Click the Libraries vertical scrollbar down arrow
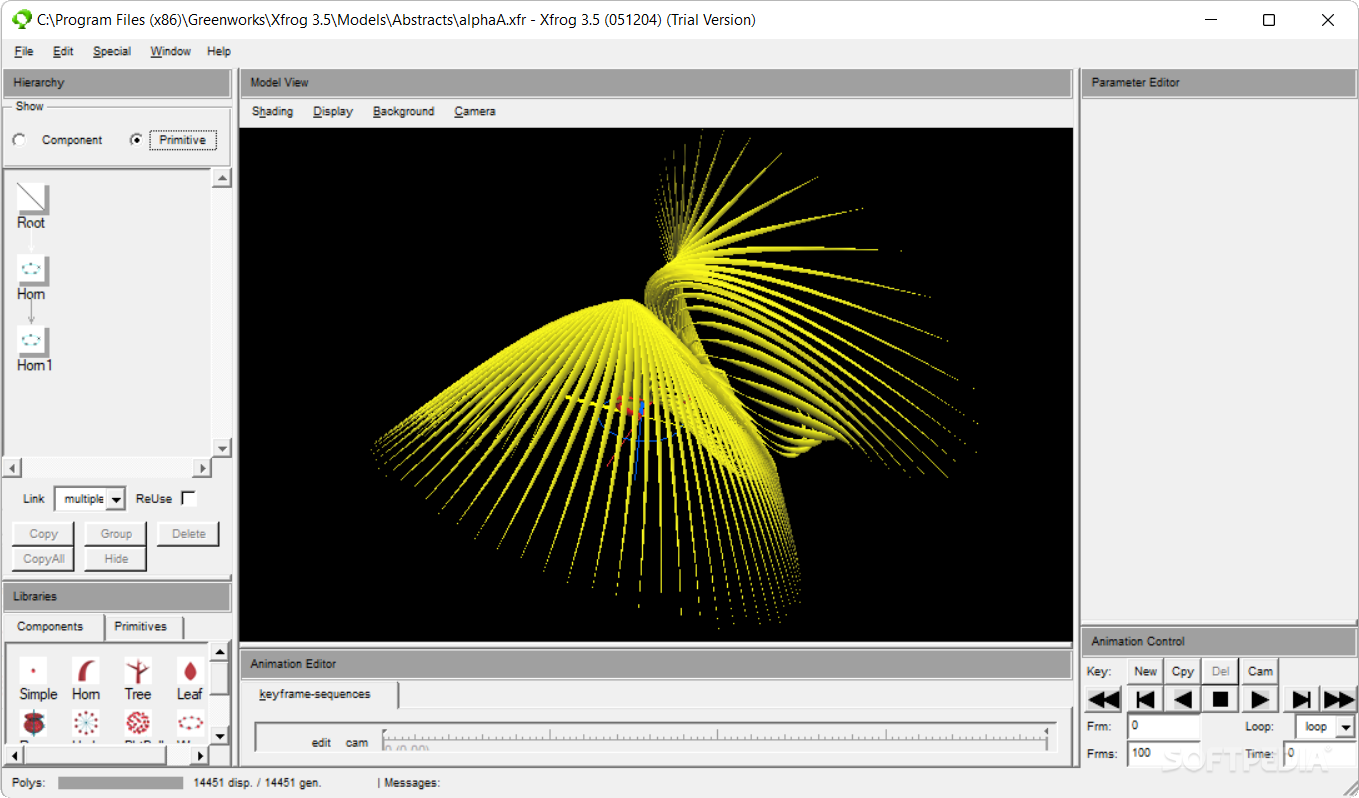 (x=220, y=735)
